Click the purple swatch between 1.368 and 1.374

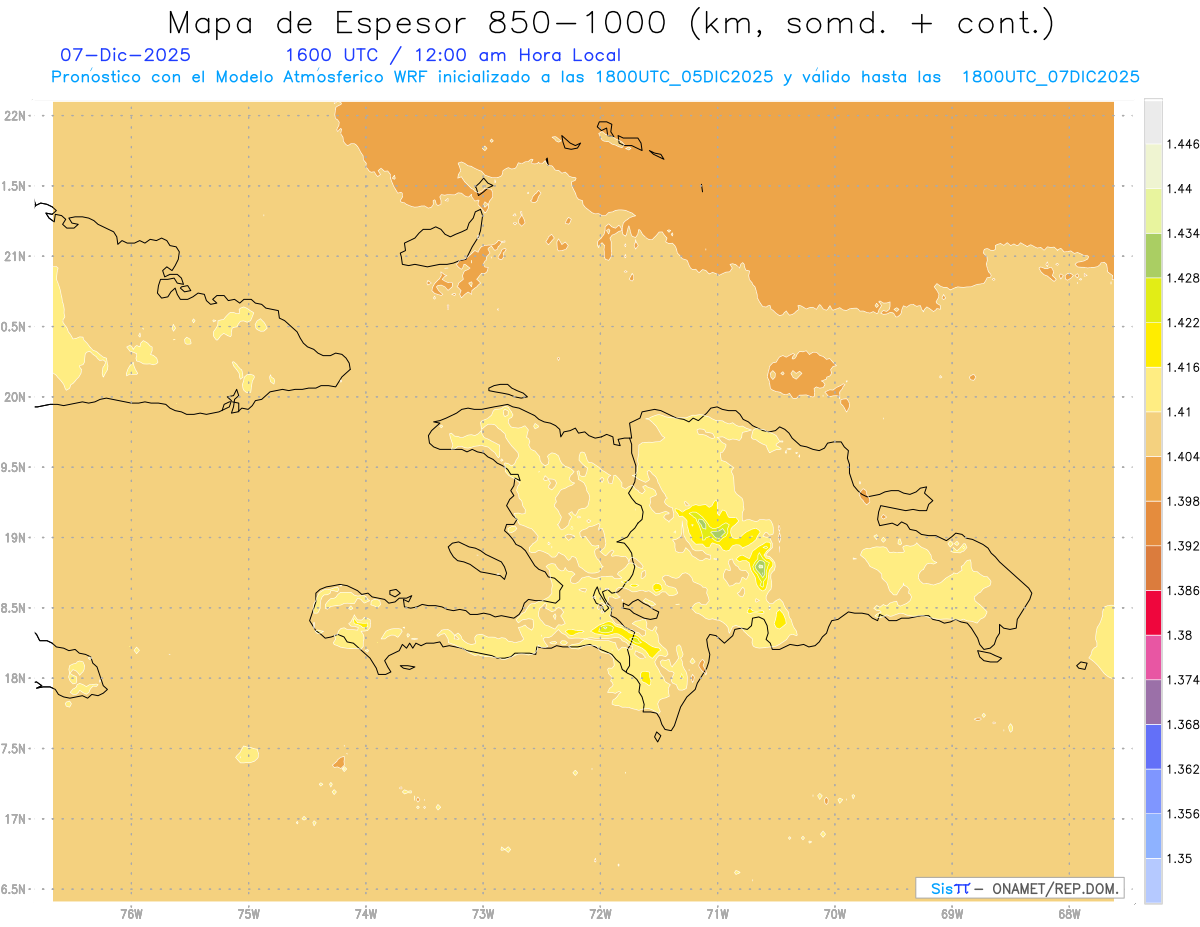tap(1153, 702)
